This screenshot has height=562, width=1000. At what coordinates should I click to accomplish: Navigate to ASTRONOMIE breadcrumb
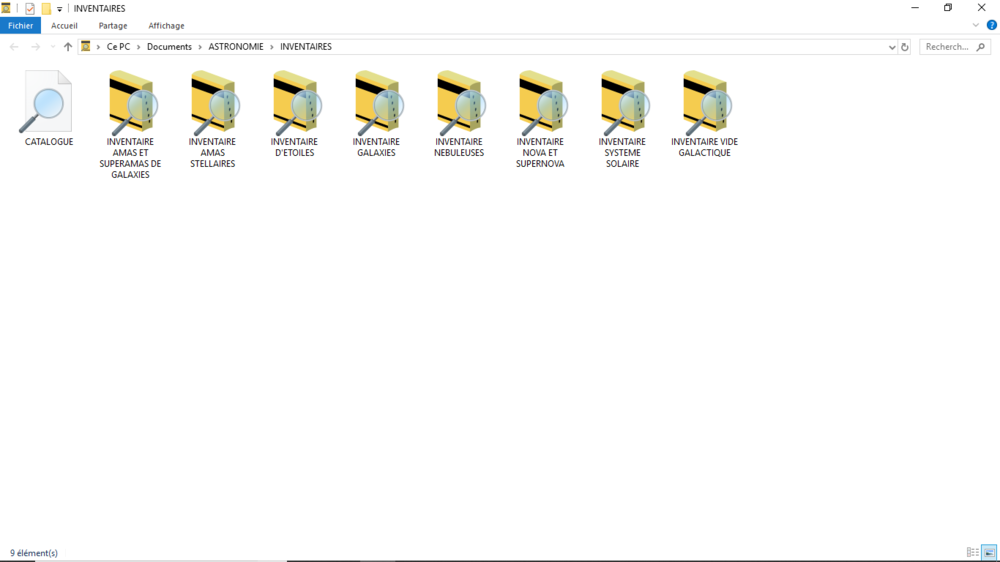236,47
